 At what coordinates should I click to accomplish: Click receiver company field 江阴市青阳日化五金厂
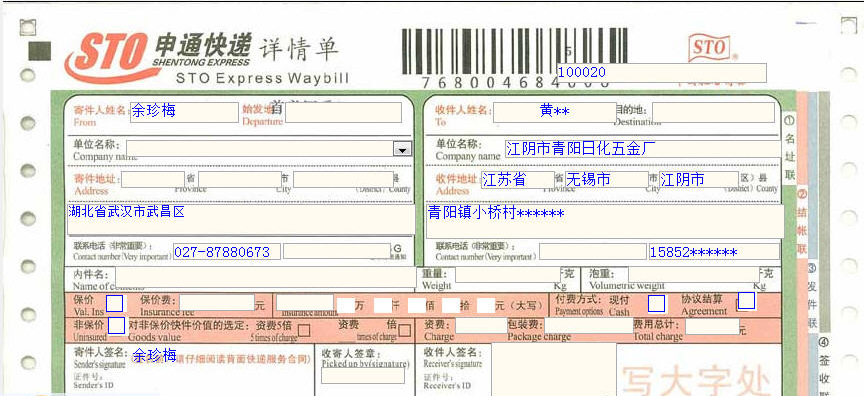point(643,149)
